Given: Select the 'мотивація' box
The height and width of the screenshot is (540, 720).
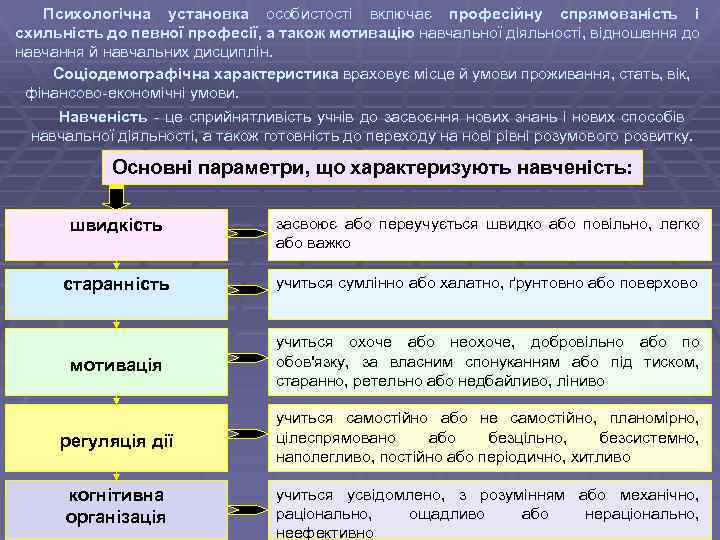Looking at the screenshot, I should [x=116, y=362].
